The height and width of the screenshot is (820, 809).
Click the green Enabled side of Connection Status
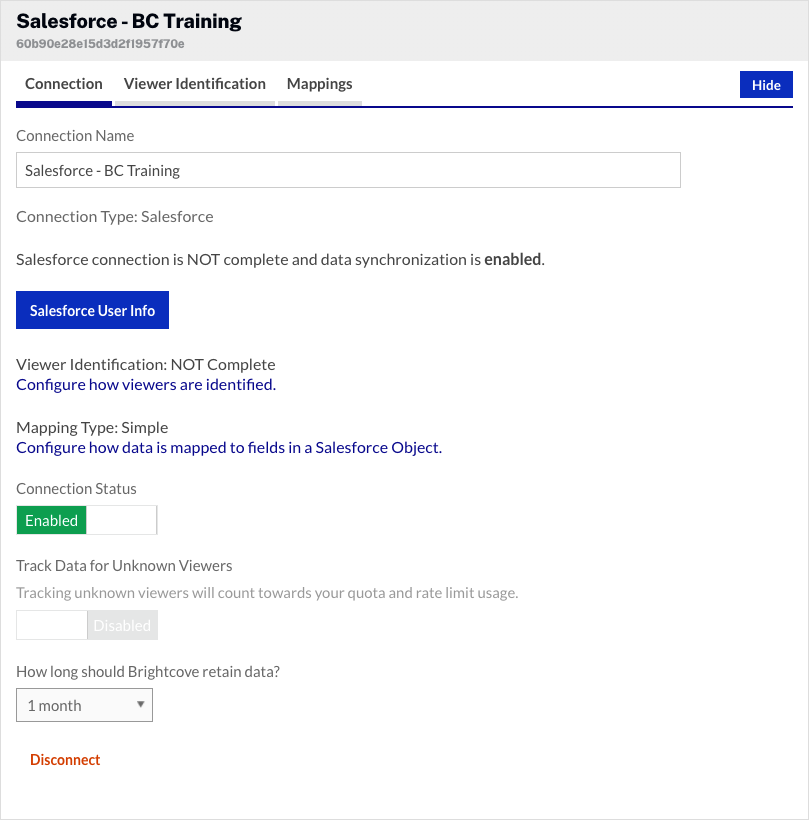pyautogui.click(x=52, y=520)
